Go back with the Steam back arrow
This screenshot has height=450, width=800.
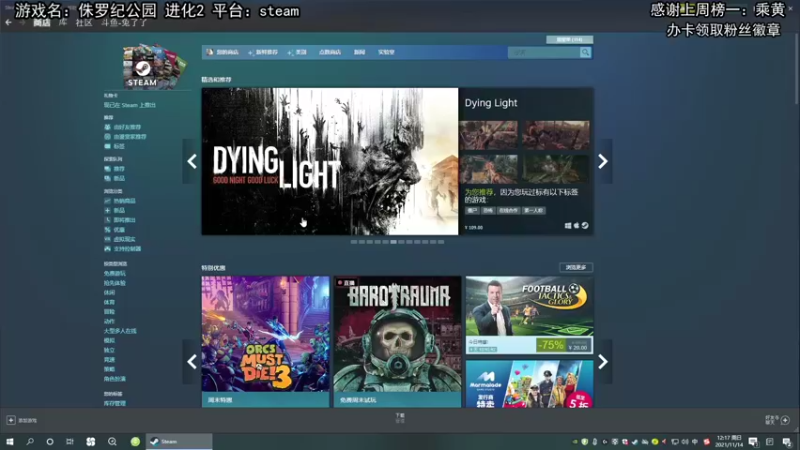pos(8,22)
